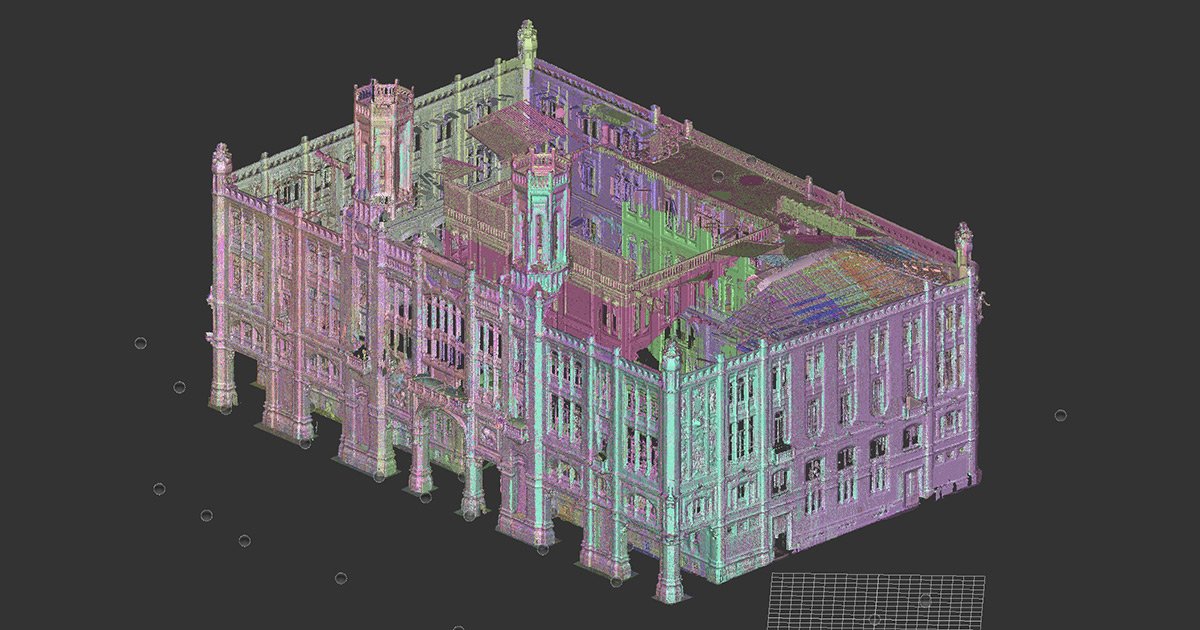Click the scan sphere at the left corner pillar base
Image resolution: width=1200 pixels, height=630 pixels.
pos(227,408)
